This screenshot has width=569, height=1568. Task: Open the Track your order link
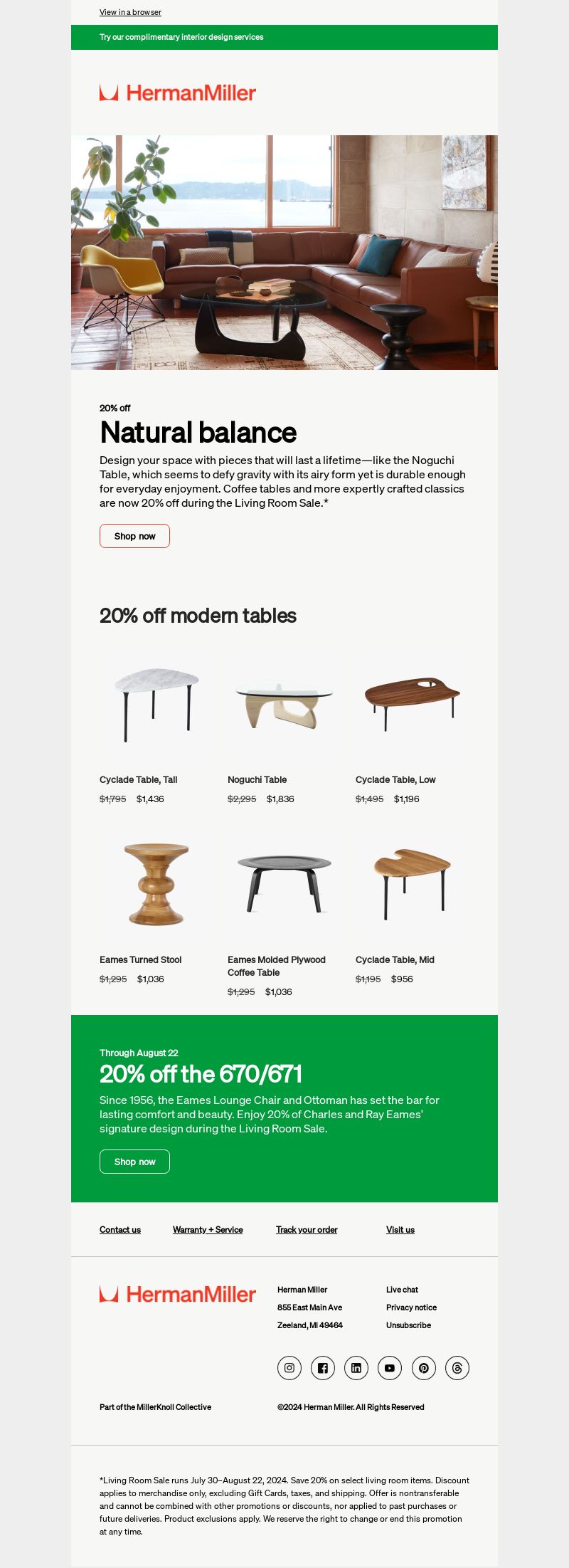(307, 1230)
